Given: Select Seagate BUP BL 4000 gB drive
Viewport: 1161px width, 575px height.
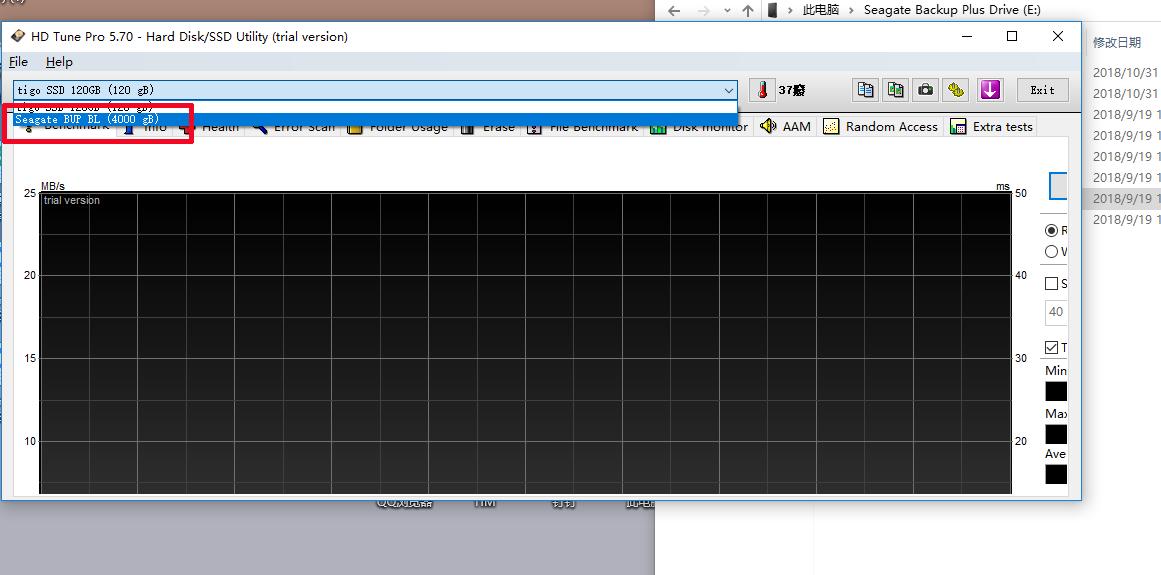Looking at the screenshot, I should (86, 119).
